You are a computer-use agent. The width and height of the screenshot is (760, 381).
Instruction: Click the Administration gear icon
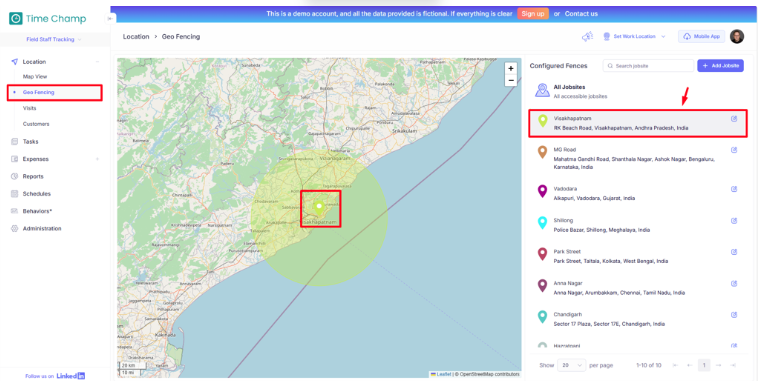pyautogui.click(x=14, y=228)
